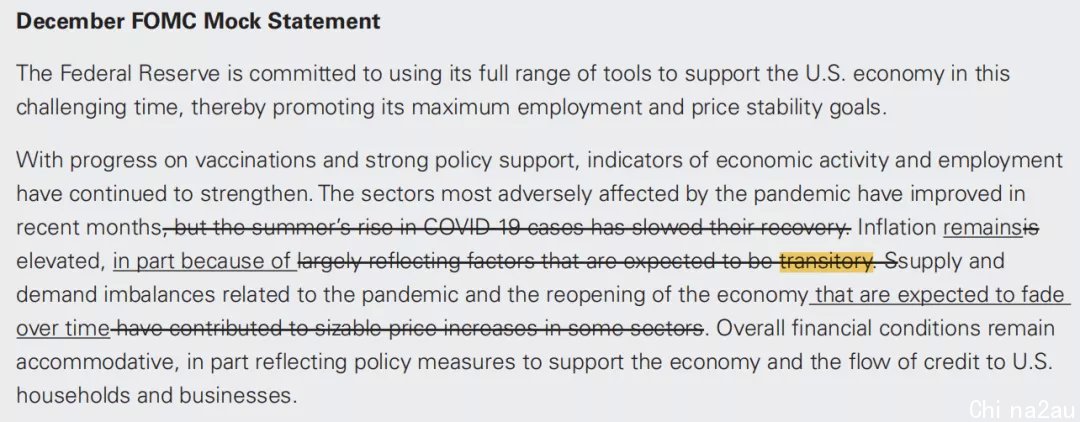The image size is (1080, 422).
Task: Click the word 'elevated' at line start
Action: [x=60, y=262]
